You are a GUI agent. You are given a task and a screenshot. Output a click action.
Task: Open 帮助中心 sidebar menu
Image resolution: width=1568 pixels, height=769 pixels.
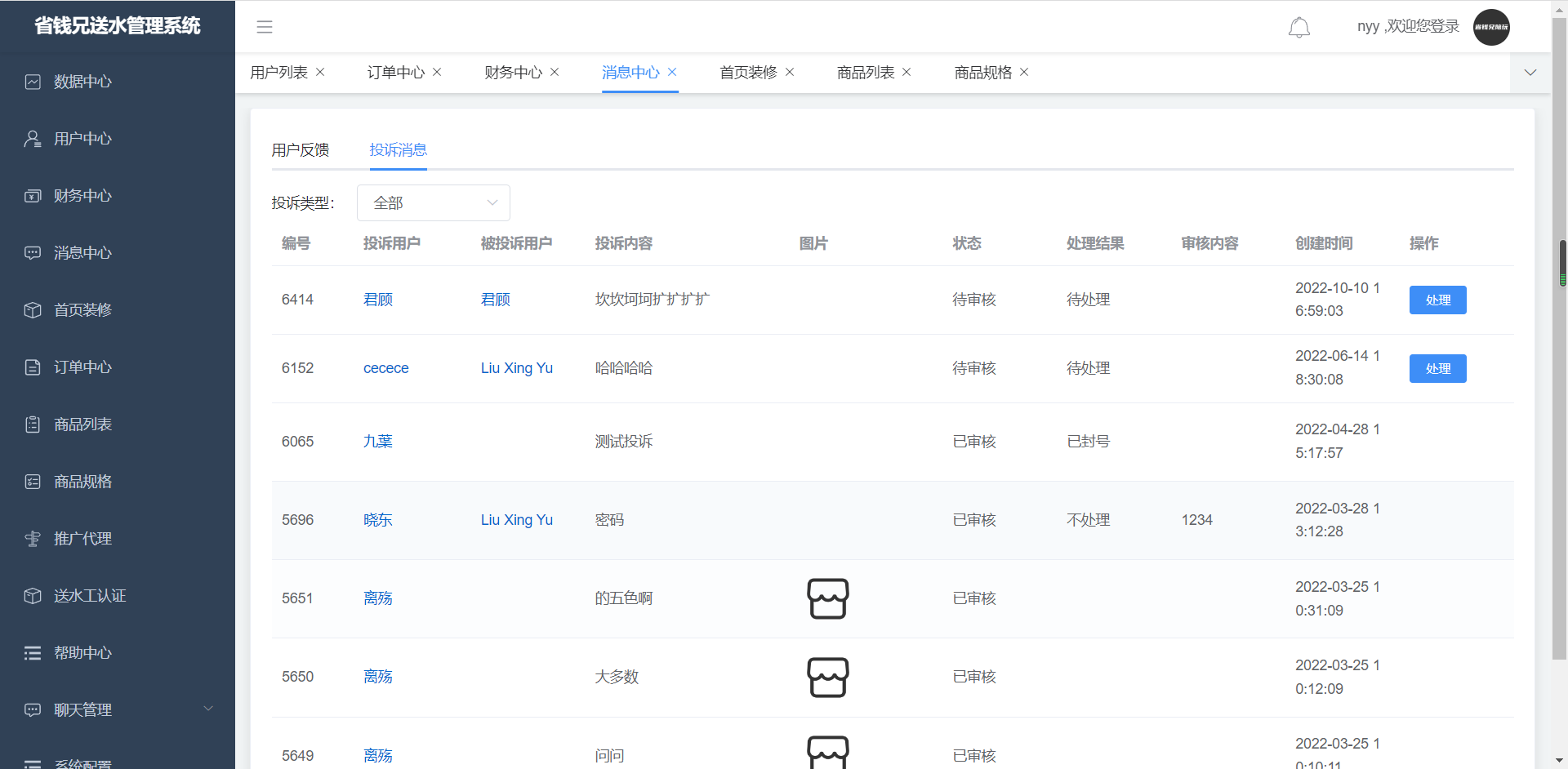(82, 653)
